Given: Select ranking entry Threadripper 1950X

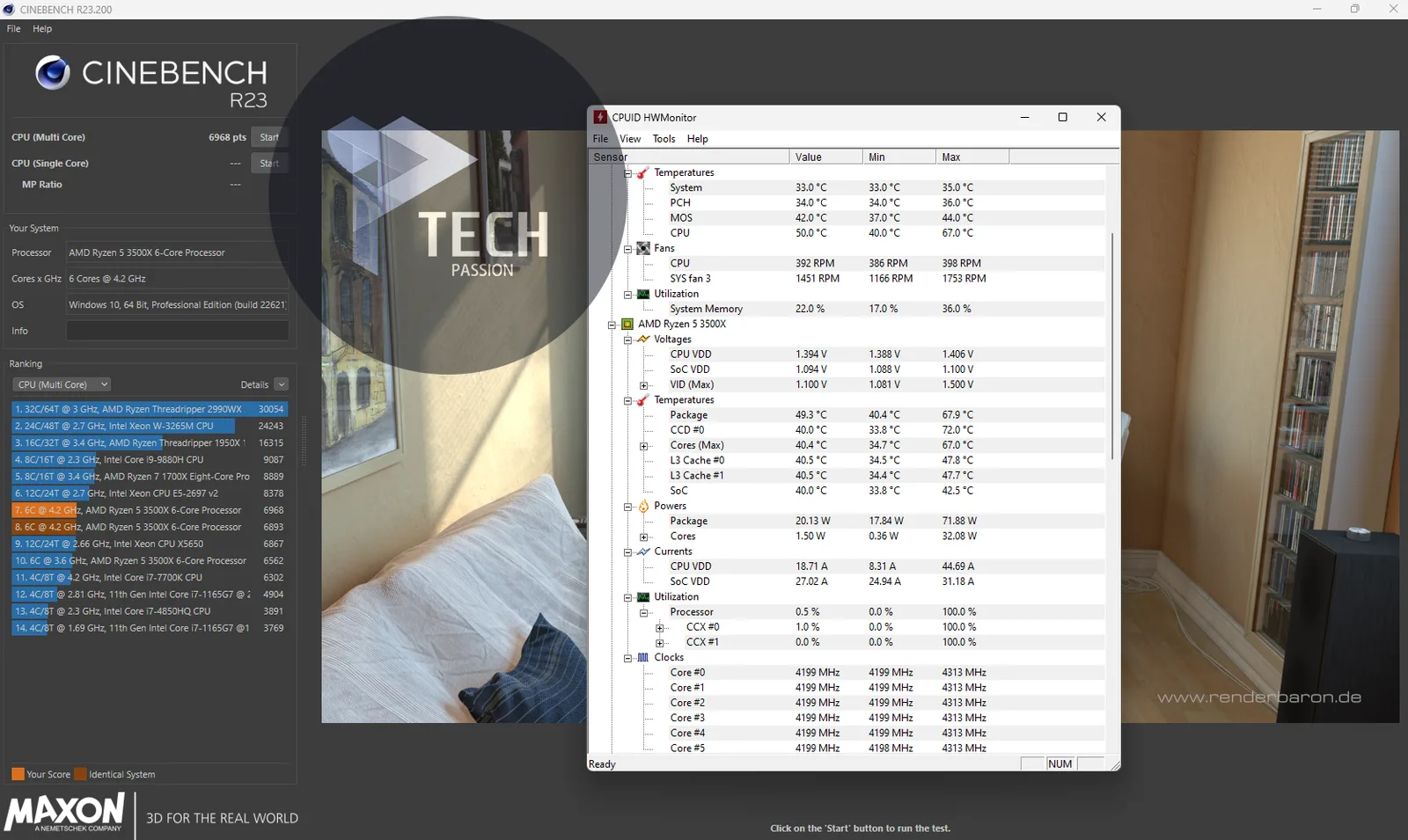Looking at the screenshot, I should pos(150,442).
